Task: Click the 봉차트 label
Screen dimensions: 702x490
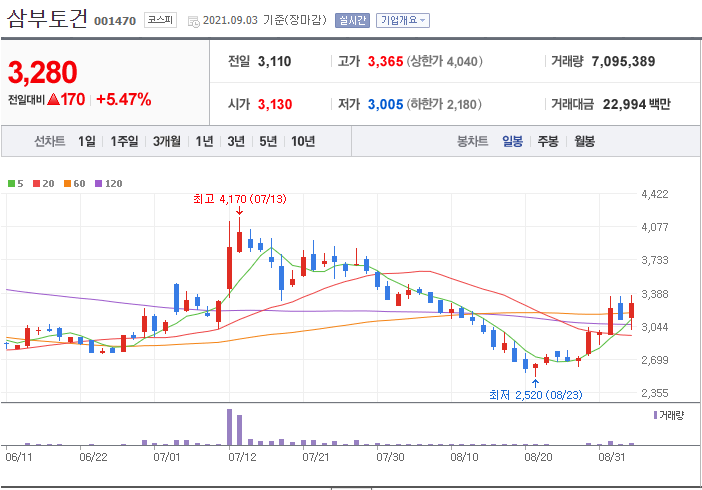Action: [472, 142]
